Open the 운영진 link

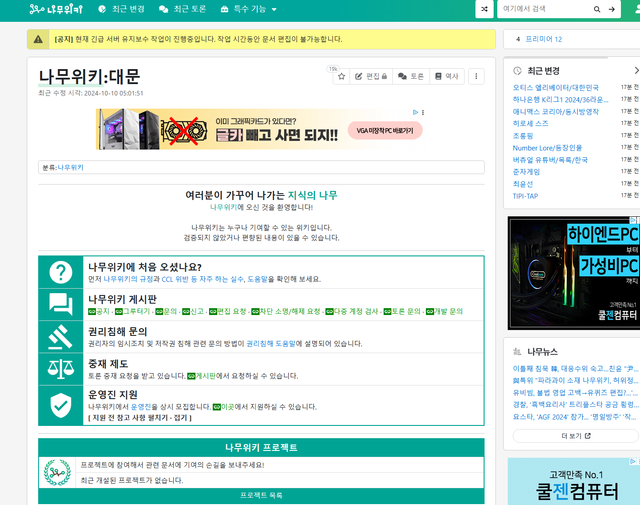(140, 407)
